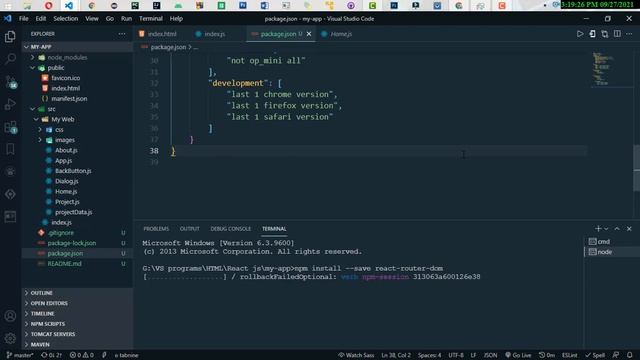Click errors and warnings count in status bar
Image resolution: width=640 pixels, height=360 pixels.
tap(81, 355)
